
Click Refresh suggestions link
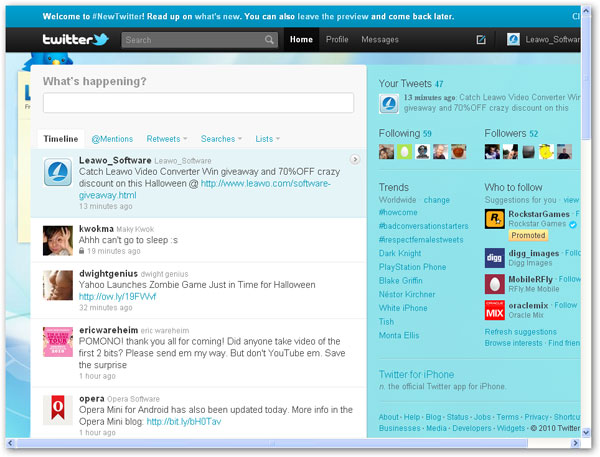520,332
